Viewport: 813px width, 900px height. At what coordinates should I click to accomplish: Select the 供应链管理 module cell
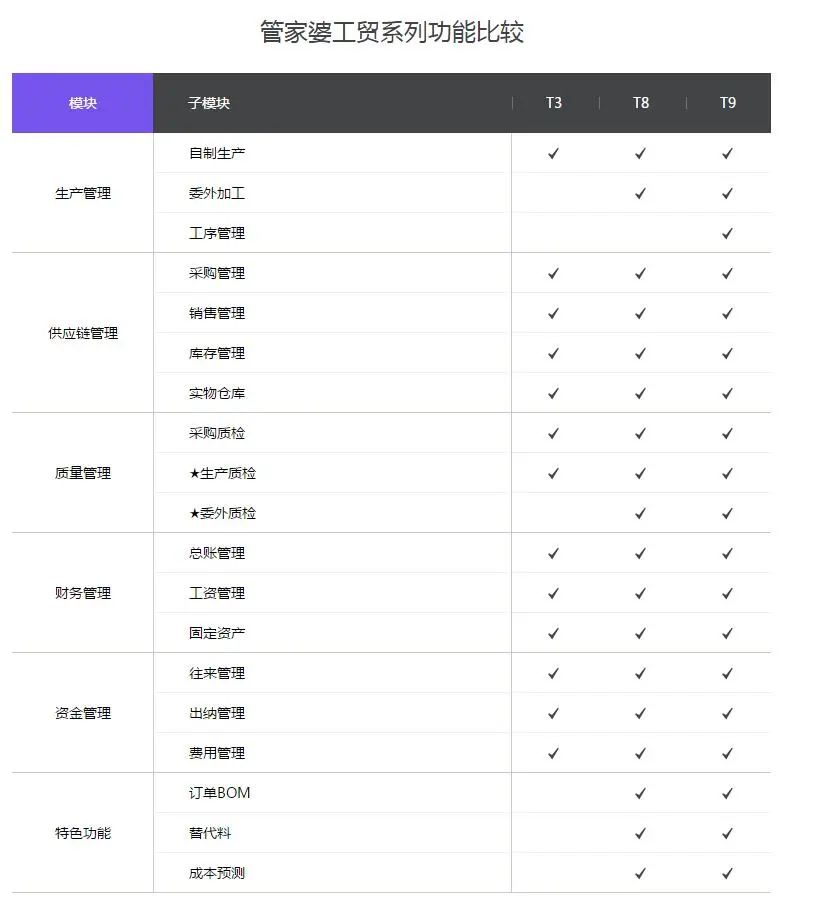click(x=83, y=333)
